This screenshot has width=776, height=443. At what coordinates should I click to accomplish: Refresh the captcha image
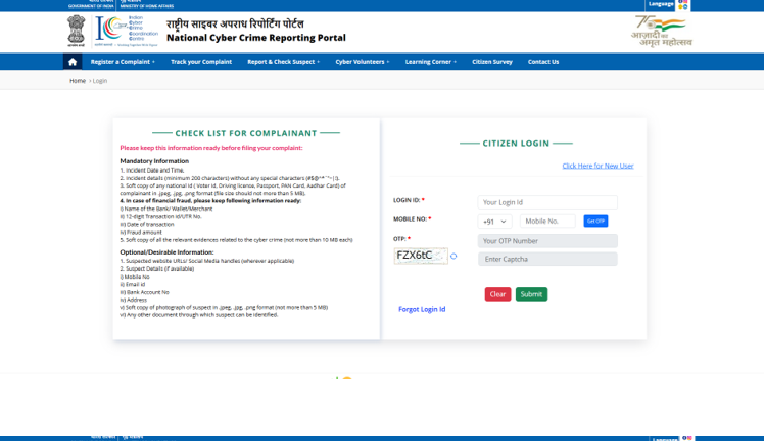[453, 256]
